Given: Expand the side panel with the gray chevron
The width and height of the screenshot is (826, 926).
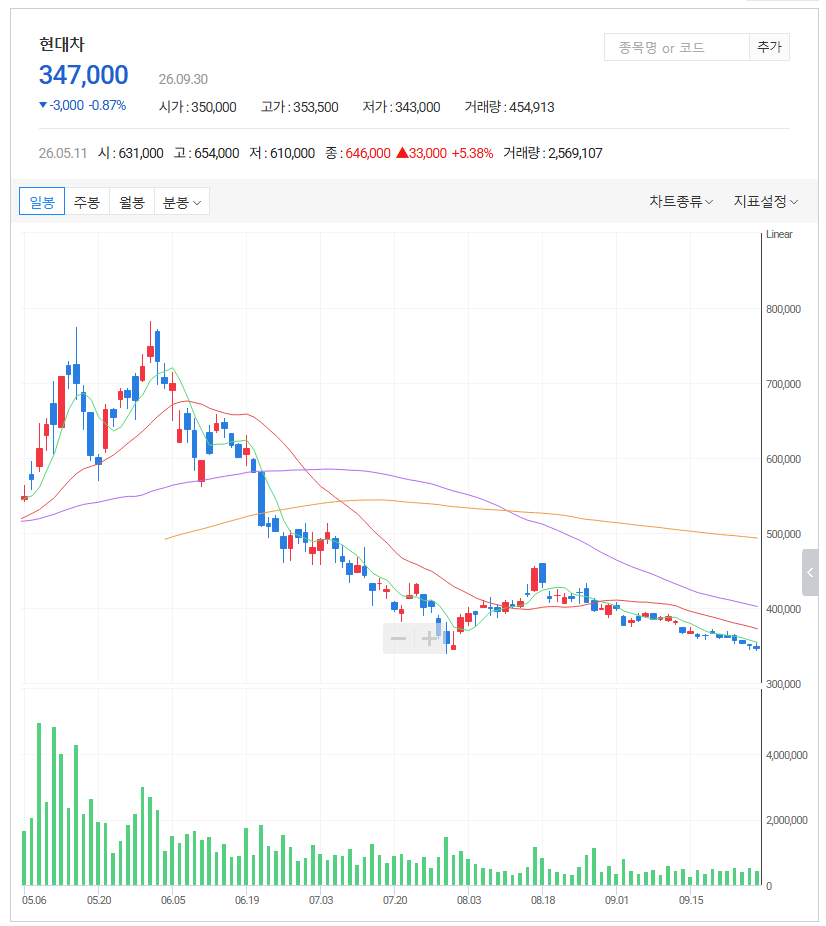Looking at the screenshot, I should pyautogui.click(x=810, y=572).
